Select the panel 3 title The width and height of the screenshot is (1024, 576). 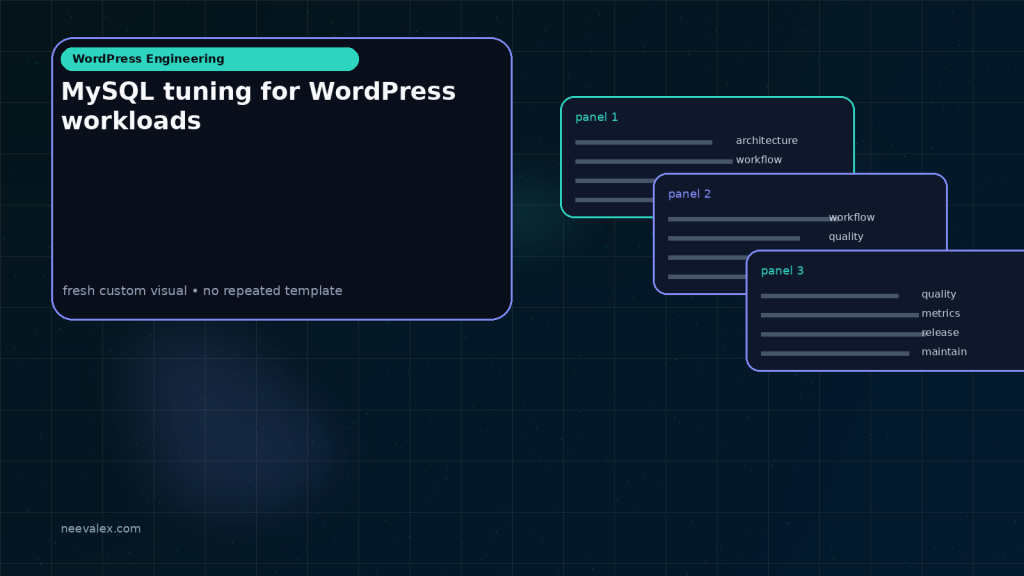[782, 270]
